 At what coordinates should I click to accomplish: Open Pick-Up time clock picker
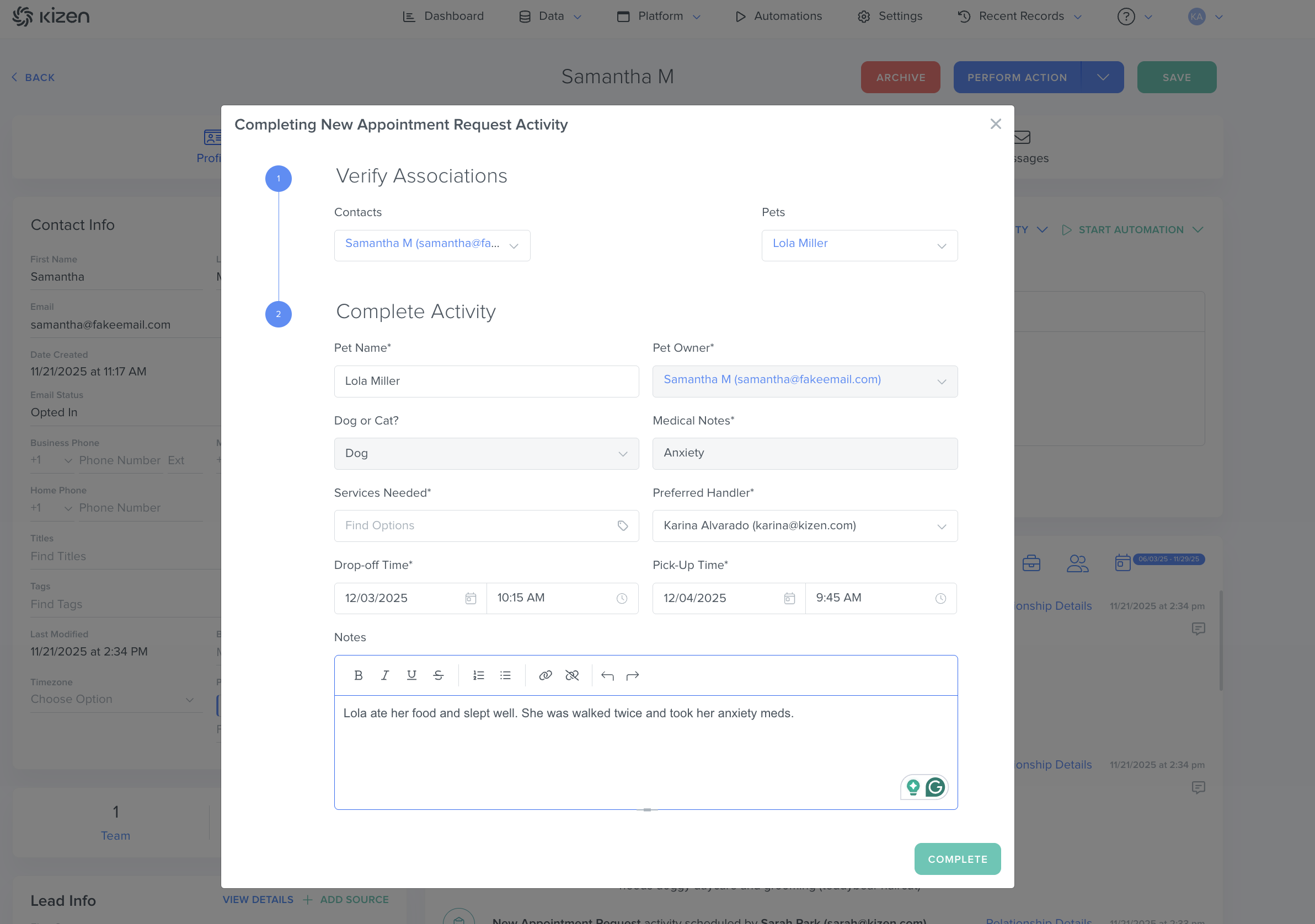[x=940, y=598]
